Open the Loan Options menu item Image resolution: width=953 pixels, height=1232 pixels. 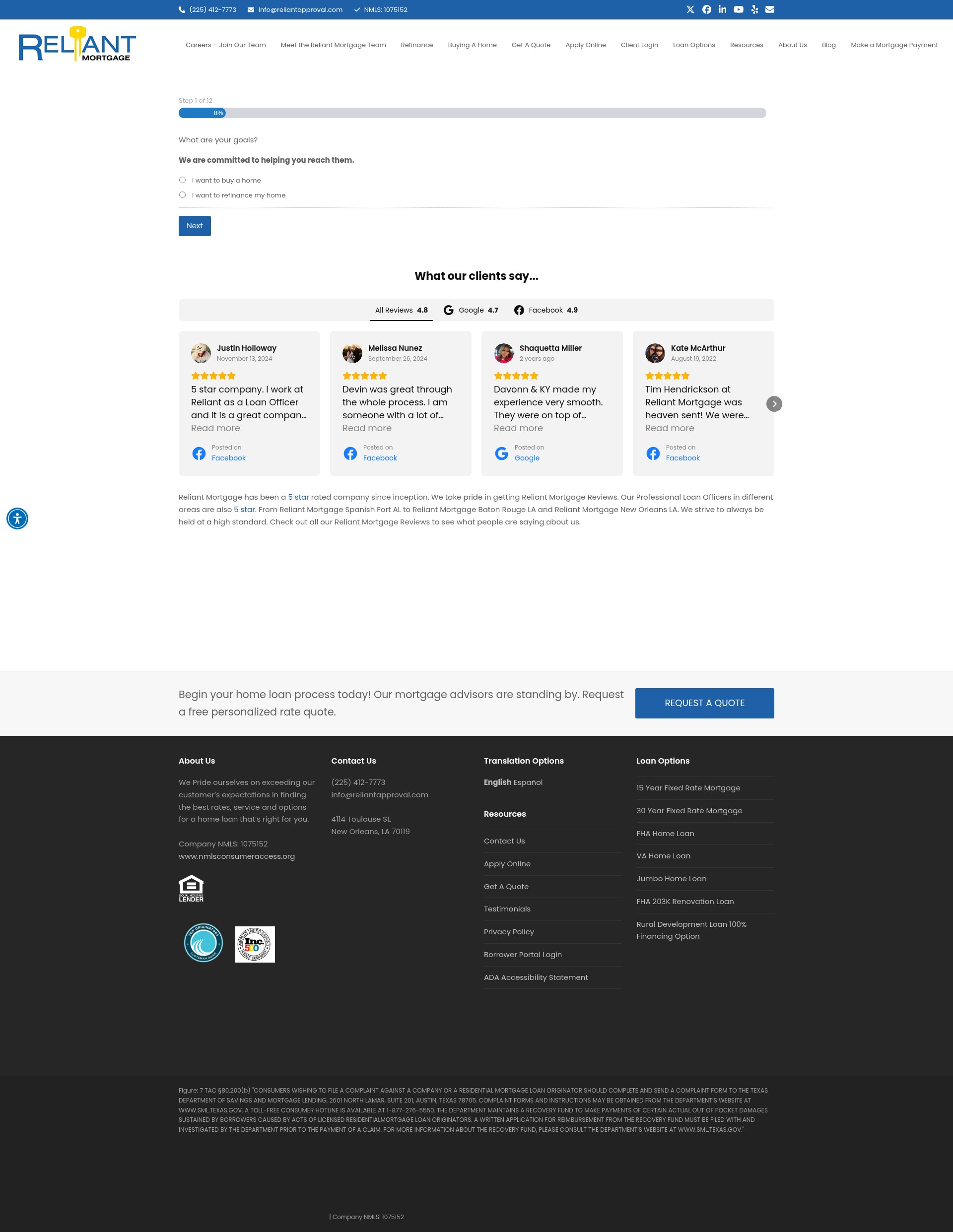694,45
